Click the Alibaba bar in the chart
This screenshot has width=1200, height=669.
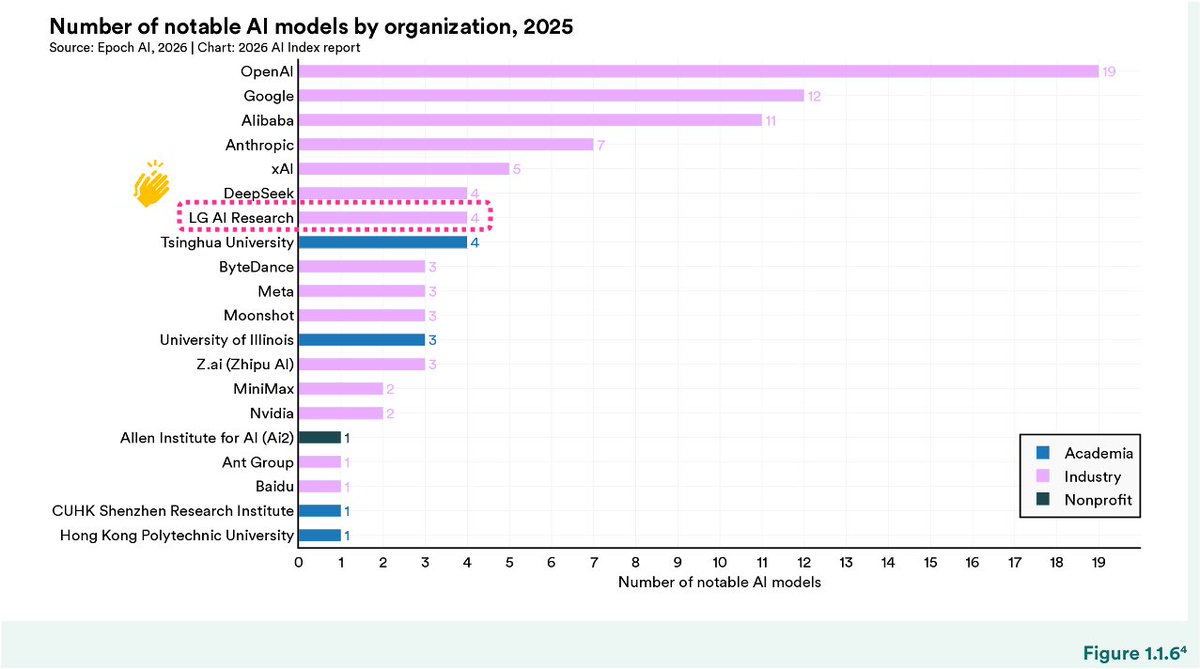530,120
